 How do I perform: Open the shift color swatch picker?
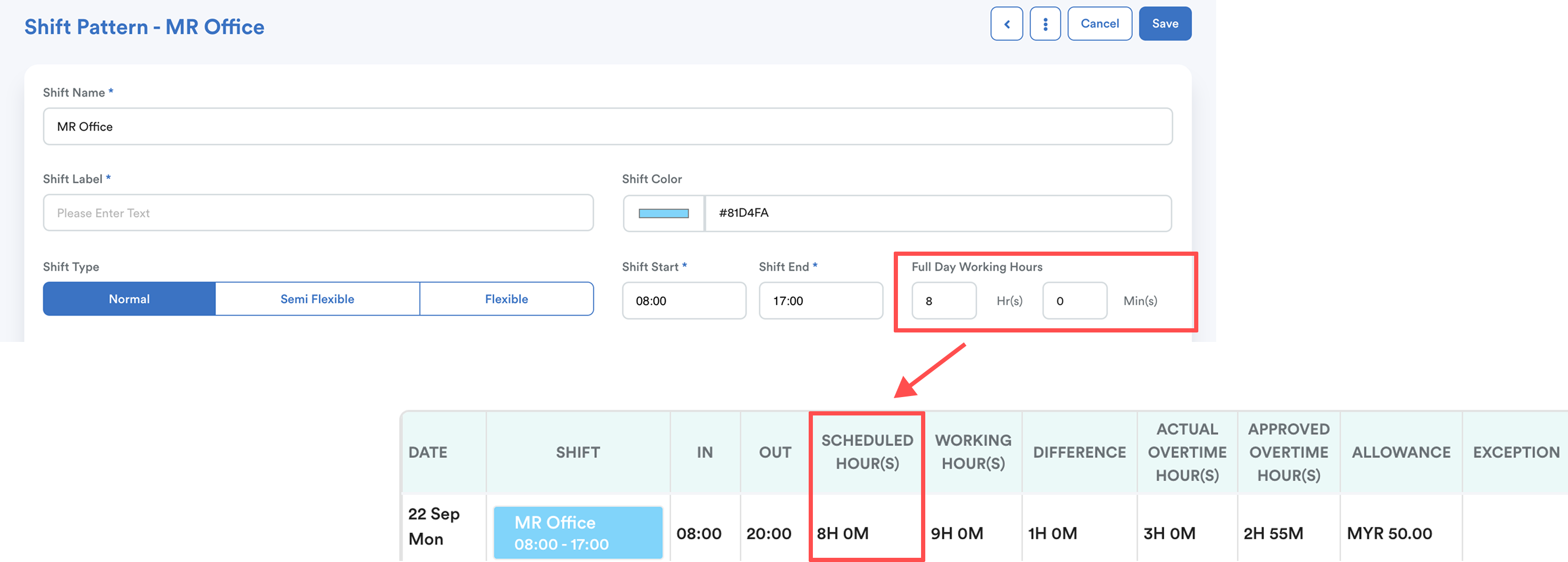663,213
